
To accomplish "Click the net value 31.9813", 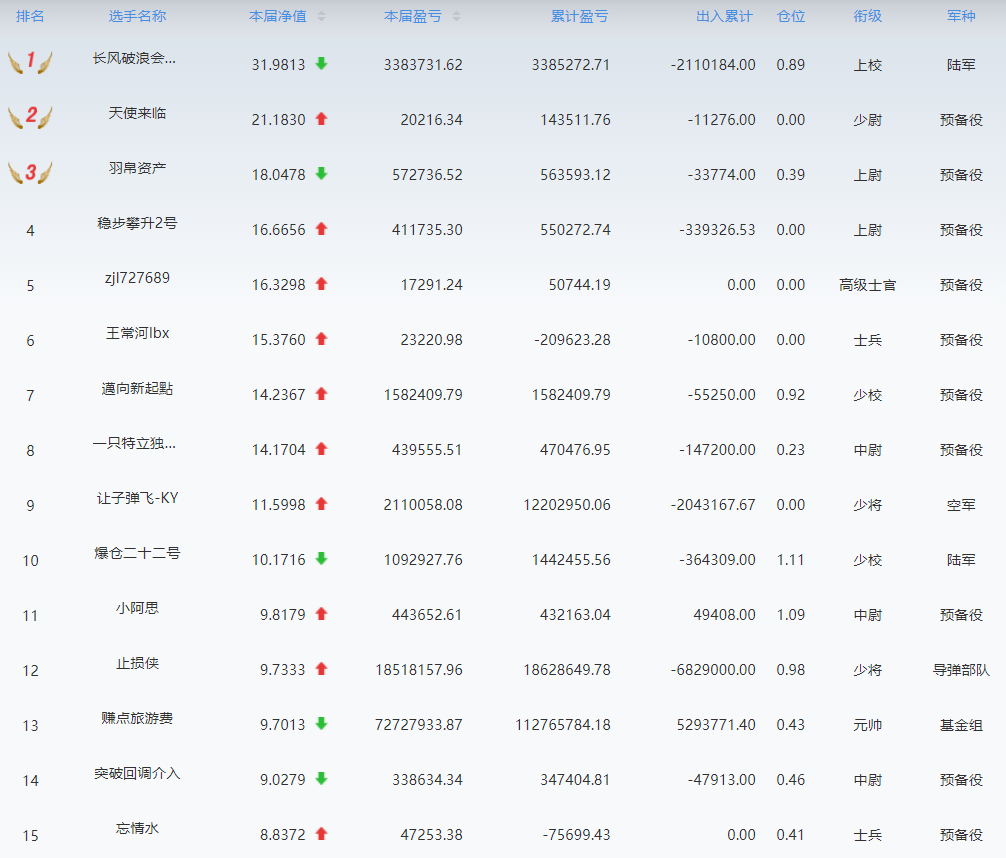I will click(x=278, y=65).
